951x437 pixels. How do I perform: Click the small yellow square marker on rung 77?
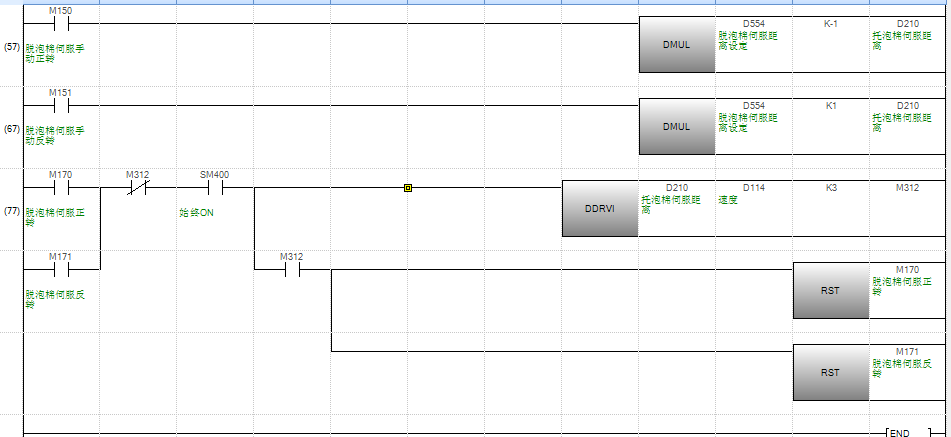408,187
